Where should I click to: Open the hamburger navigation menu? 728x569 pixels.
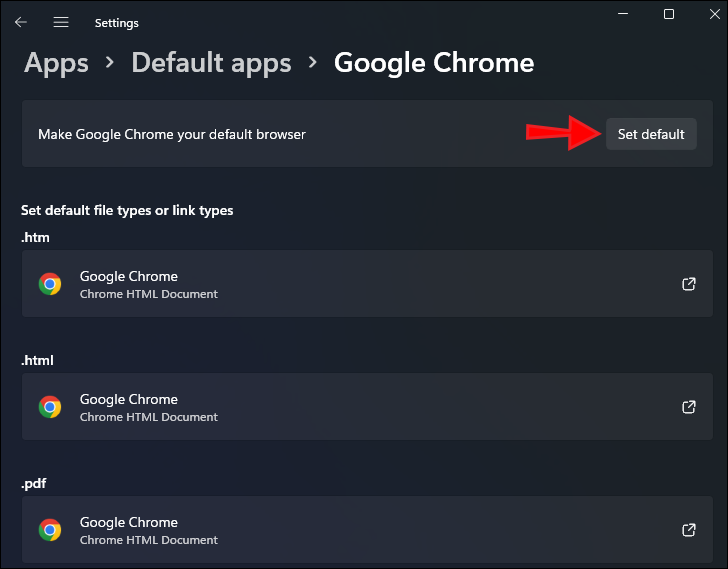coord(61,22)
